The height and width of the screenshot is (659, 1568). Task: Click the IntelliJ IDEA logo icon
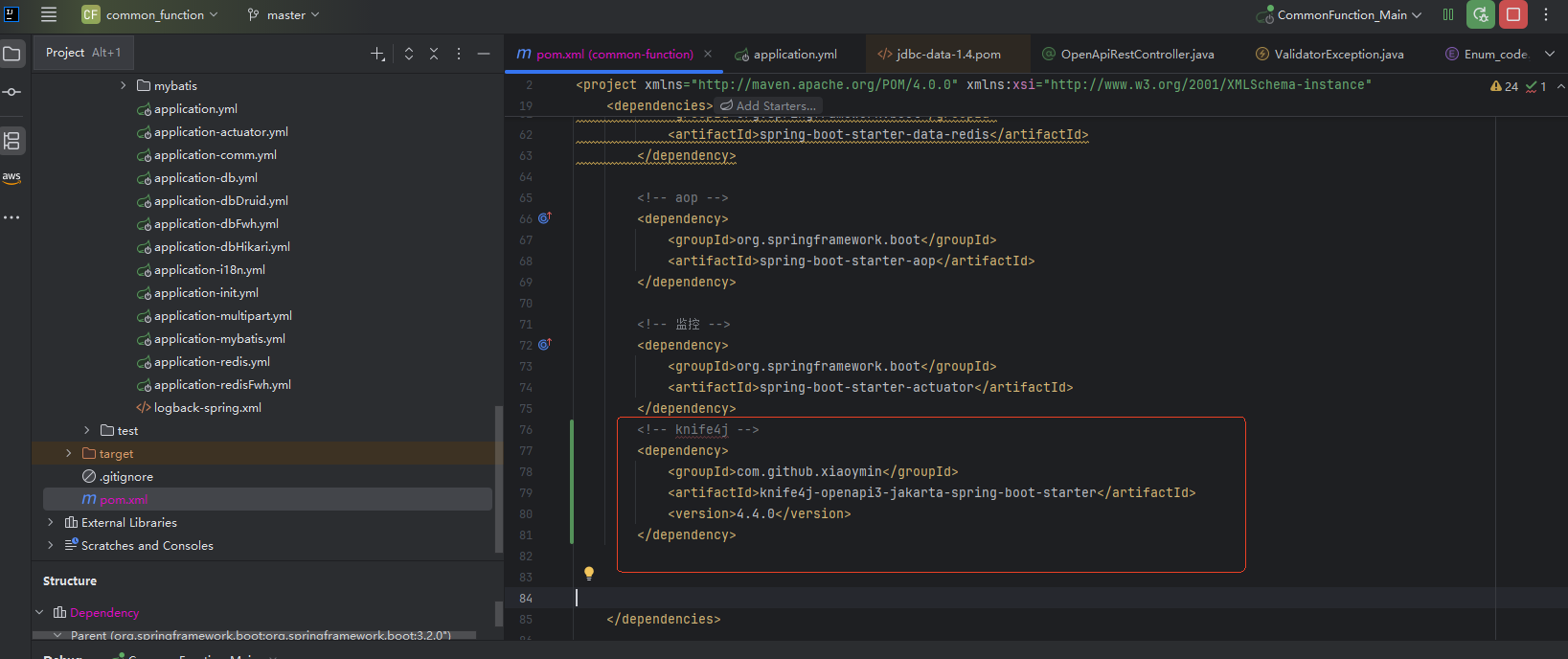tap(11, 14)
